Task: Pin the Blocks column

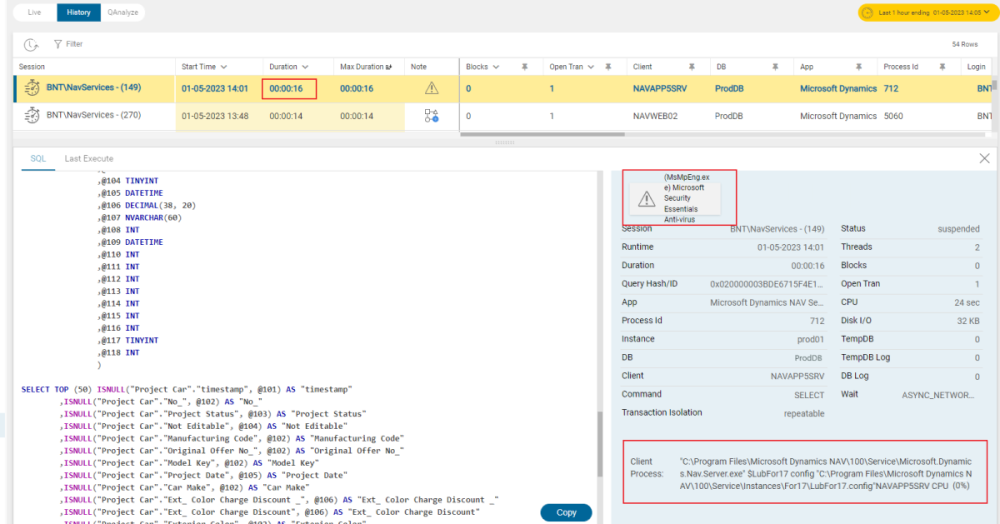Action: point(524,67)
